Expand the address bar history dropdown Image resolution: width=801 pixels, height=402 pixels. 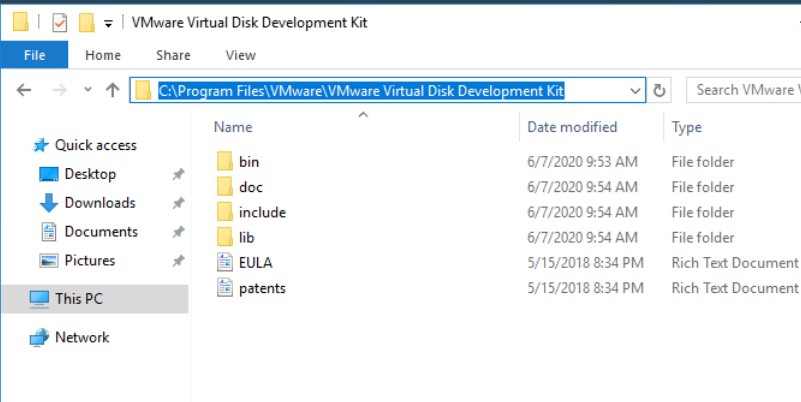635,91
